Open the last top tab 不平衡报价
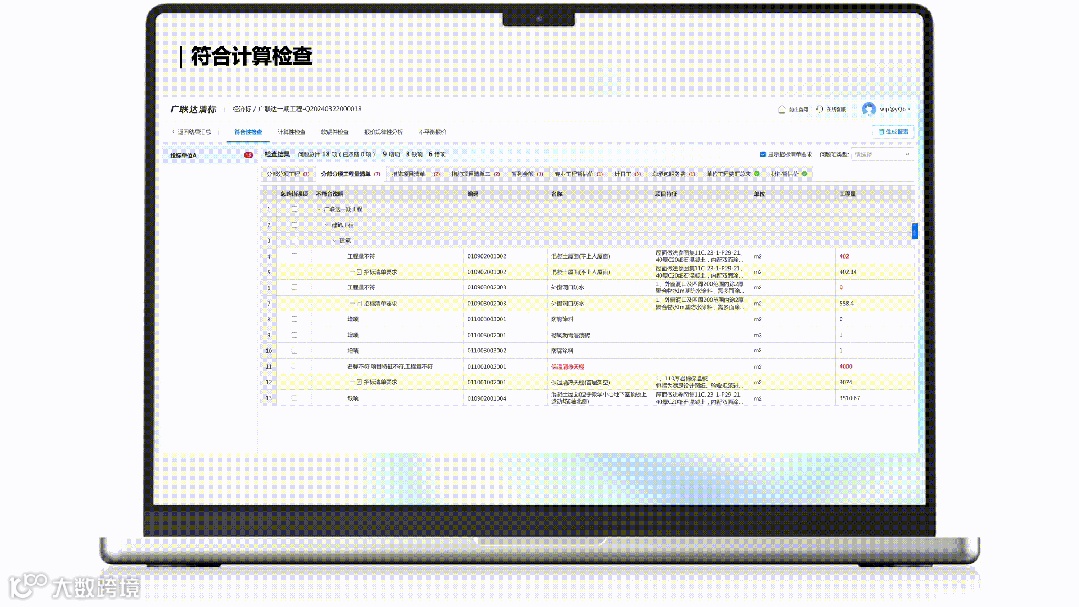 433,131
